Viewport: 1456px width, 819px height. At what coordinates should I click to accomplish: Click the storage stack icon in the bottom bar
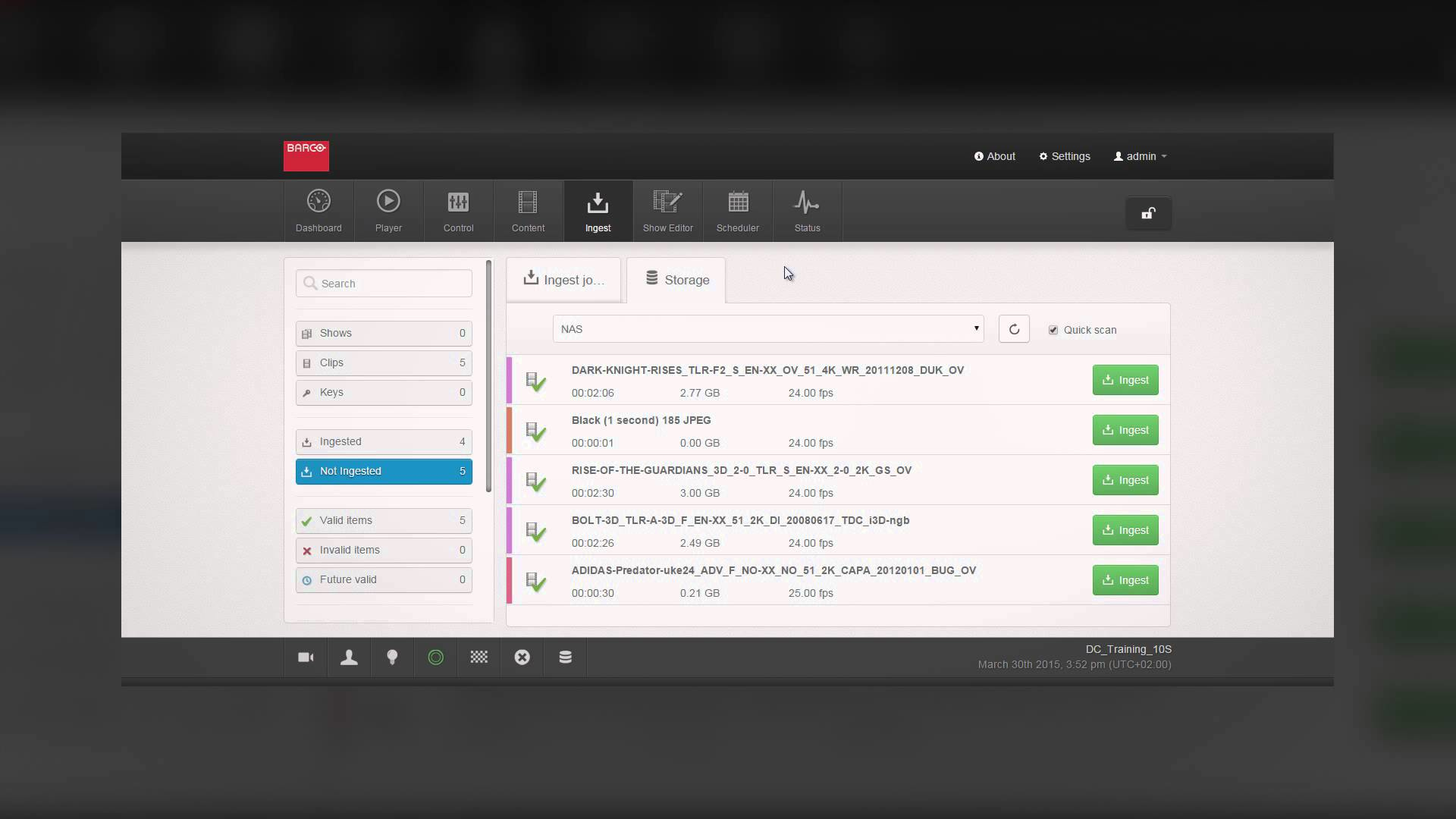point(565,657)
